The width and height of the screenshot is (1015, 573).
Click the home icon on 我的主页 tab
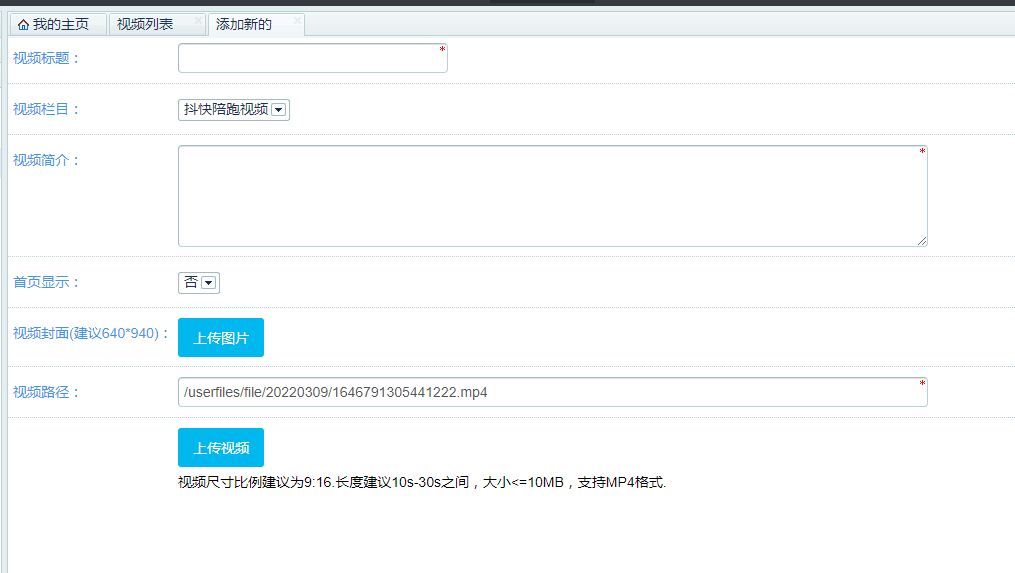pos(23,25)
